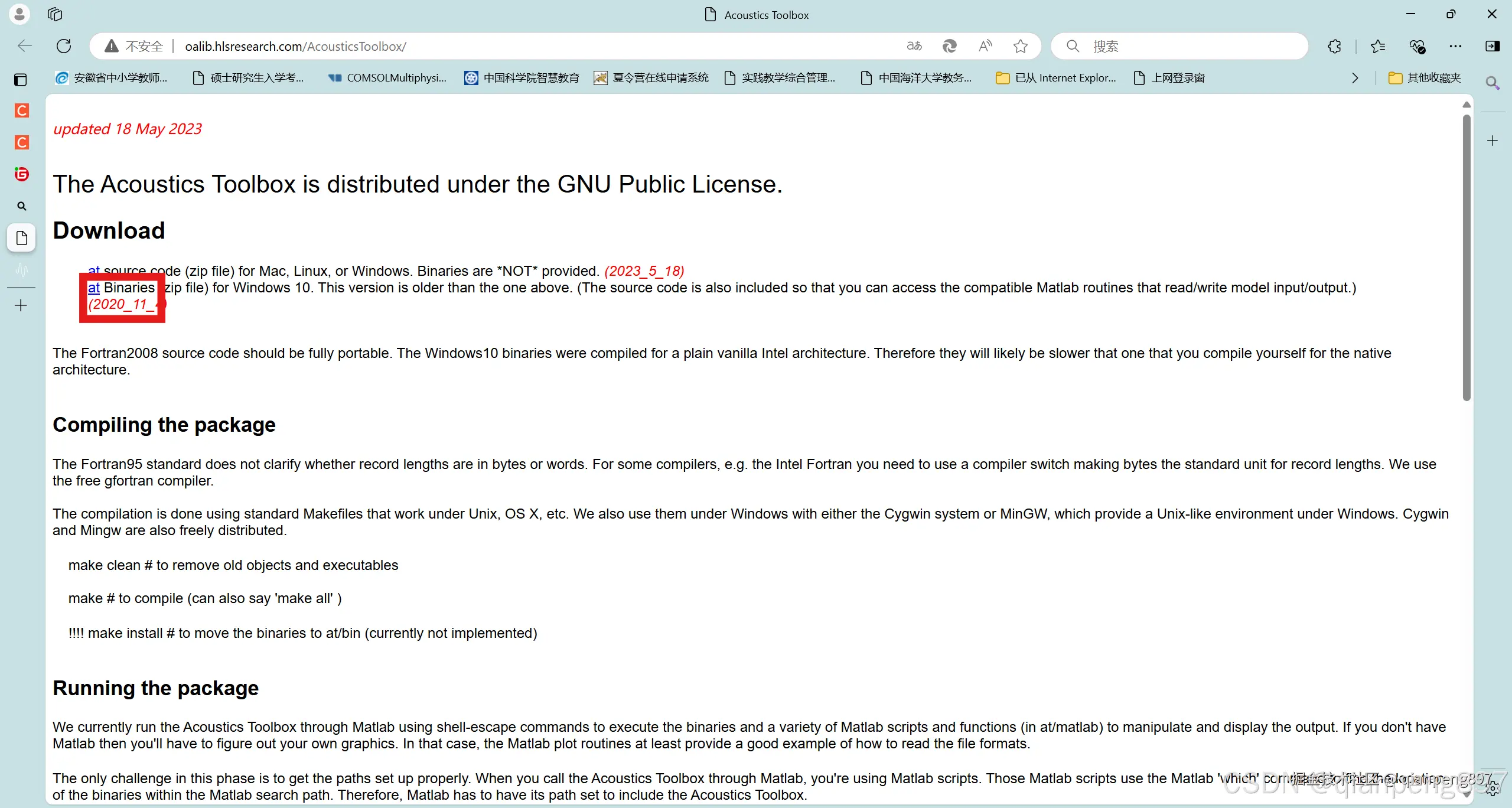Click the page vertical scrollbar thumb
This screenshot has width=1512, height=808.
click(x=1466, y=258)
